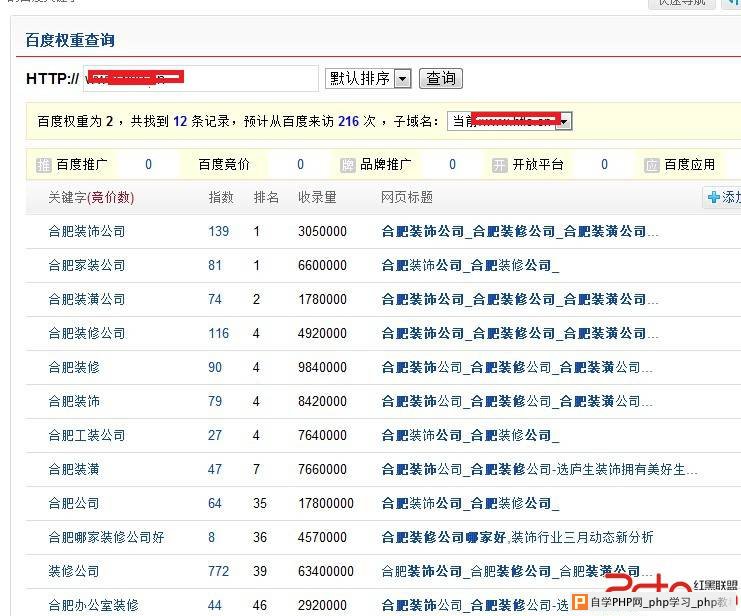Click the 品牌推广 label

coord(386,165)
